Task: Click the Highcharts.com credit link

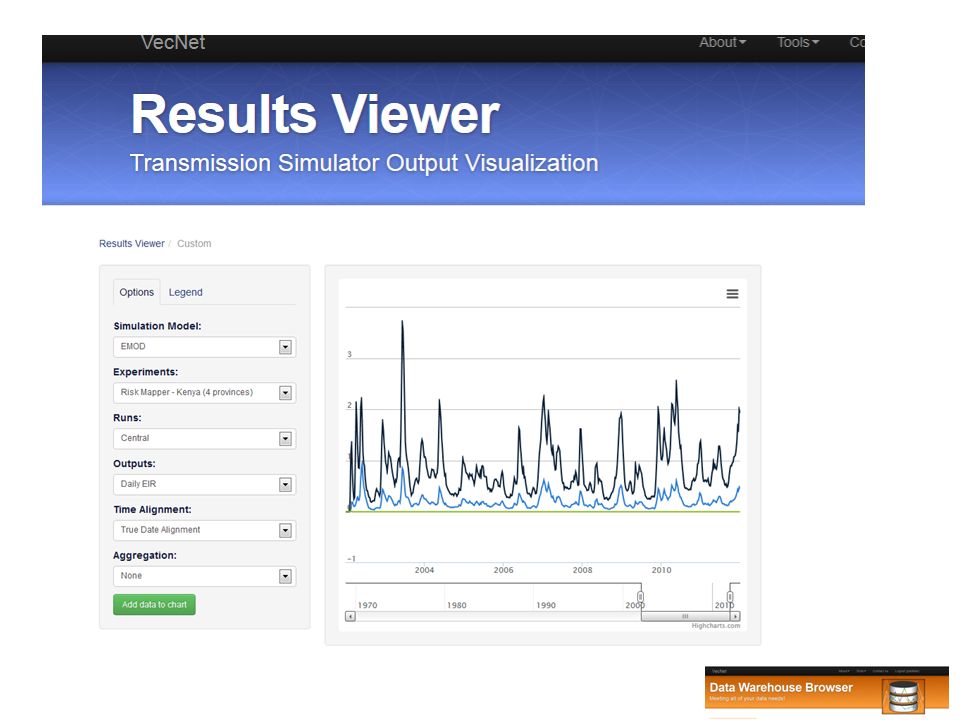Action: click(x=716, y=626)
